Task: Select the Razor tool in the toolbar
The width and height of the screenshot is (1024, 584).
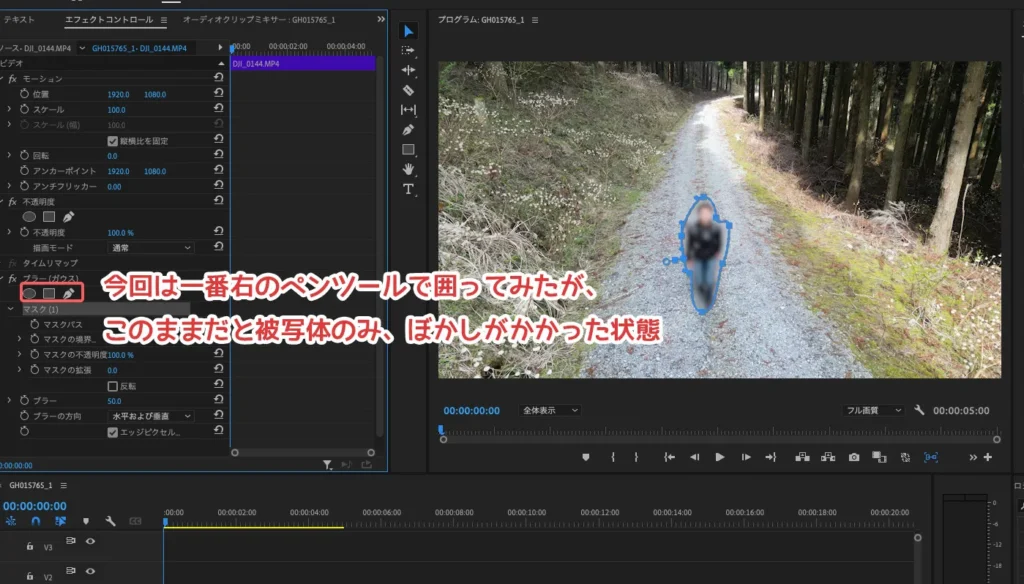Action: click(408, 90)
